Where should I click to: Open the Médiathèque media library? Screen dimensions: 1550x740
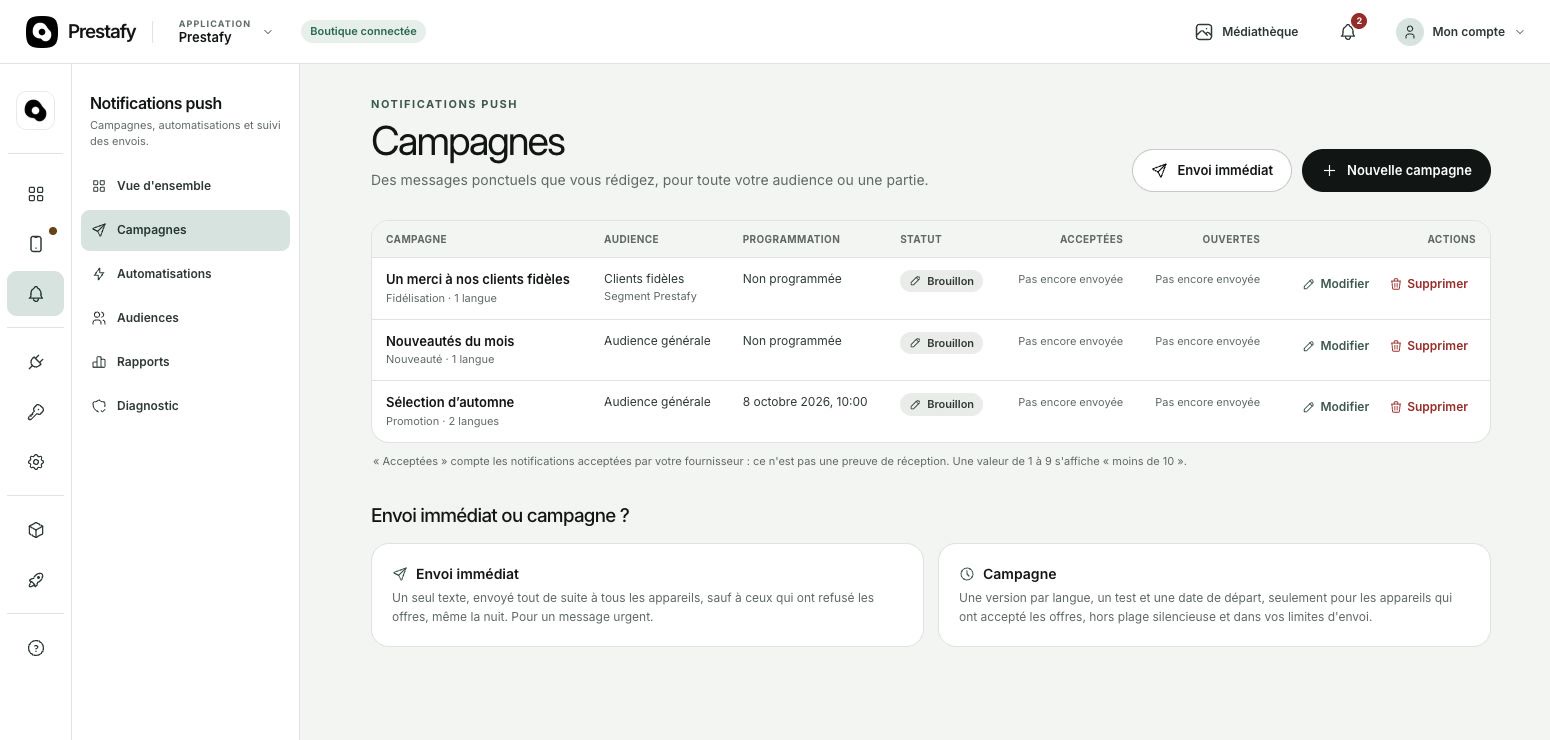pos(1247,32)
